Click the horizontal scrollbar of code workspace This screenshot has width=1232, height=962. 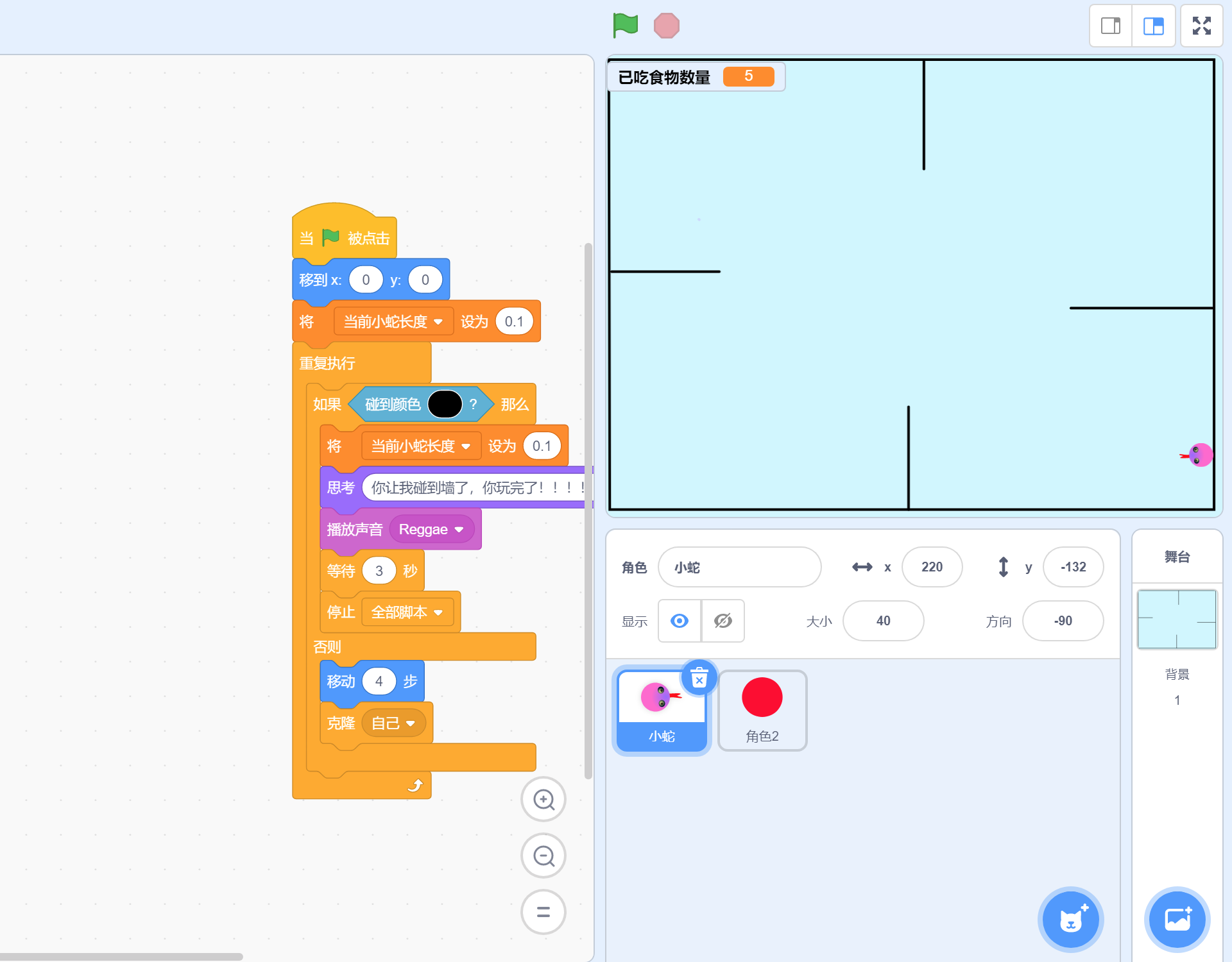click(121, 956)
